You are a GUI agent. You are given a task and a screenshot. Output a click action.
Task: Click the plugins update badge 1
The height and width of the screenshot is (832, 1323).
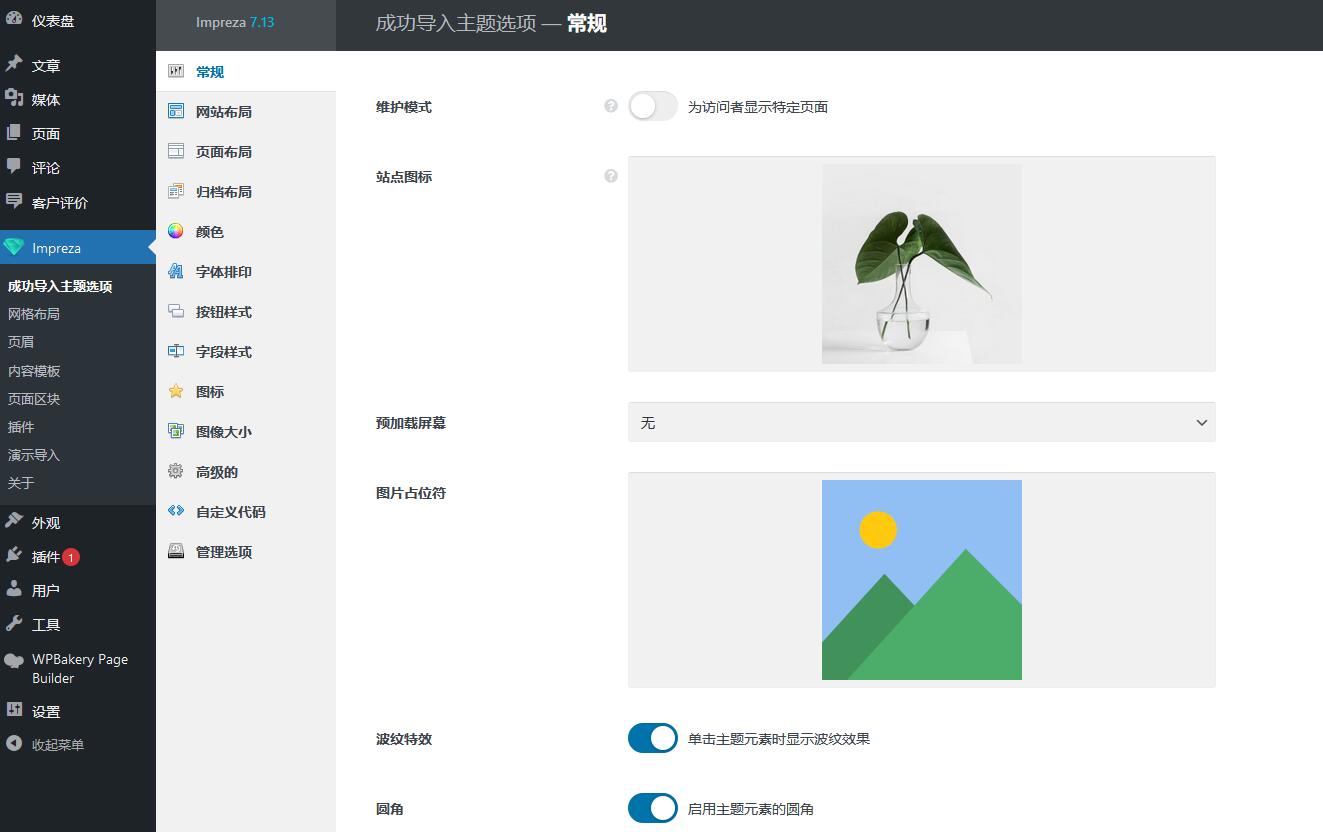[71, 557]
